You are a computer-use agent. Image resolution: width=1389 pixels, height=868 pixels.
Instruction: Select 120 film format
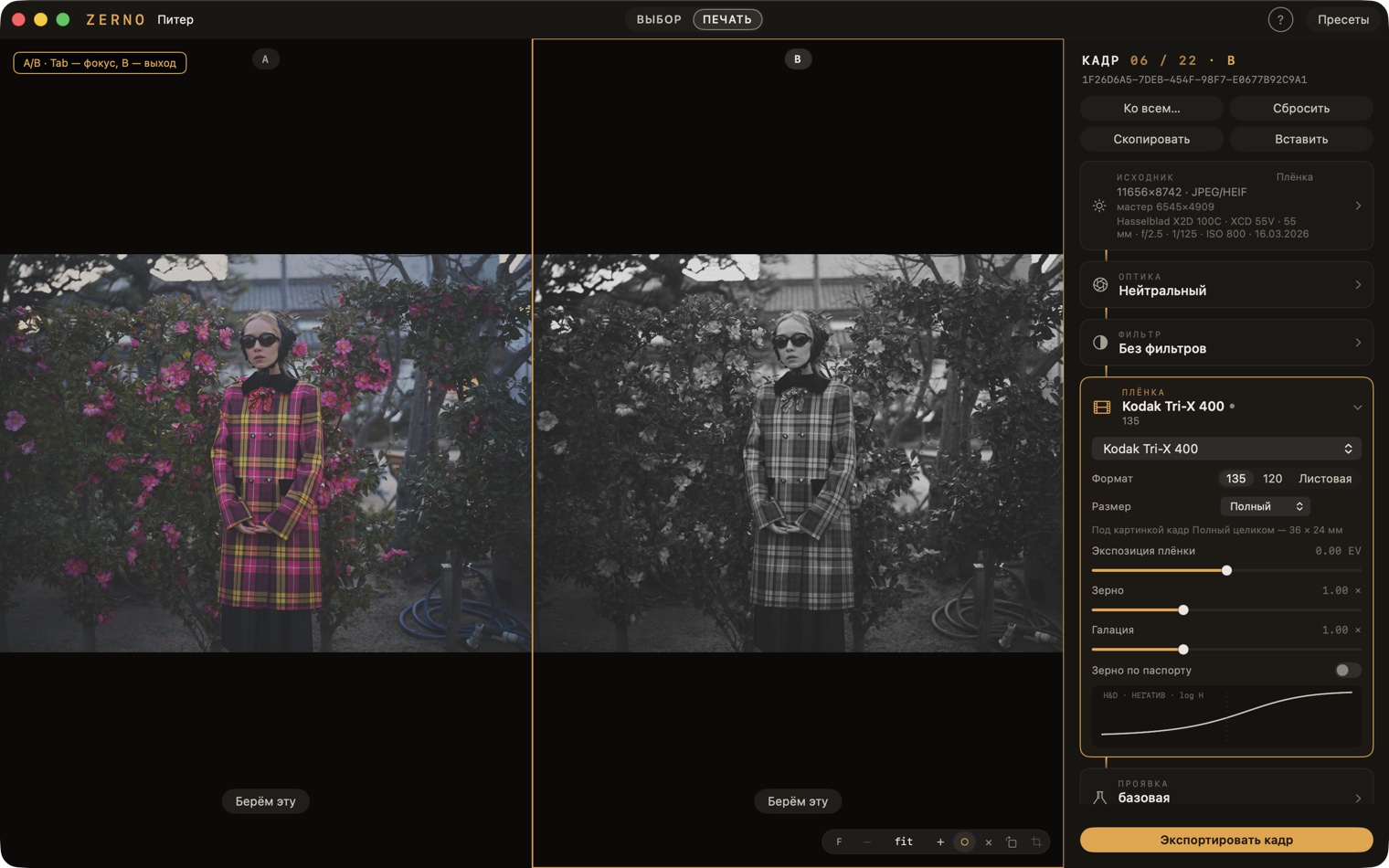point(1272,479)
